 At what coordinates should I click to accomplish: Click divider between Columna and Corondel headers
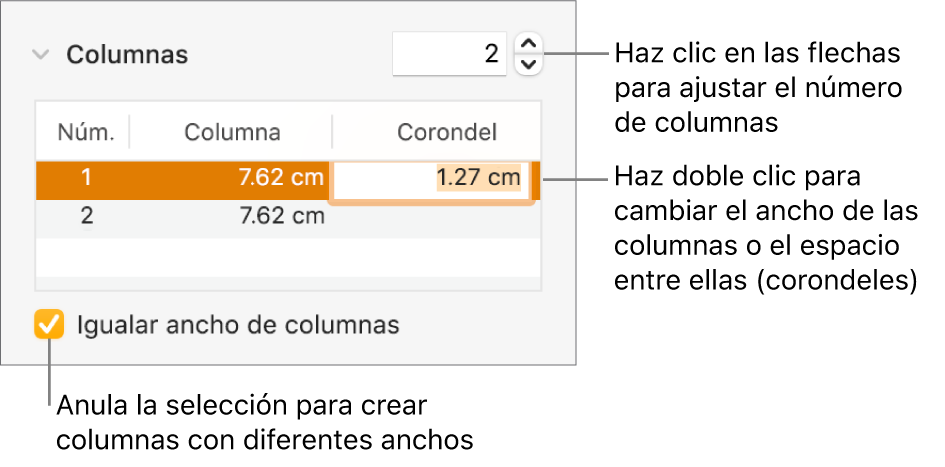click(x=332, y=131)
